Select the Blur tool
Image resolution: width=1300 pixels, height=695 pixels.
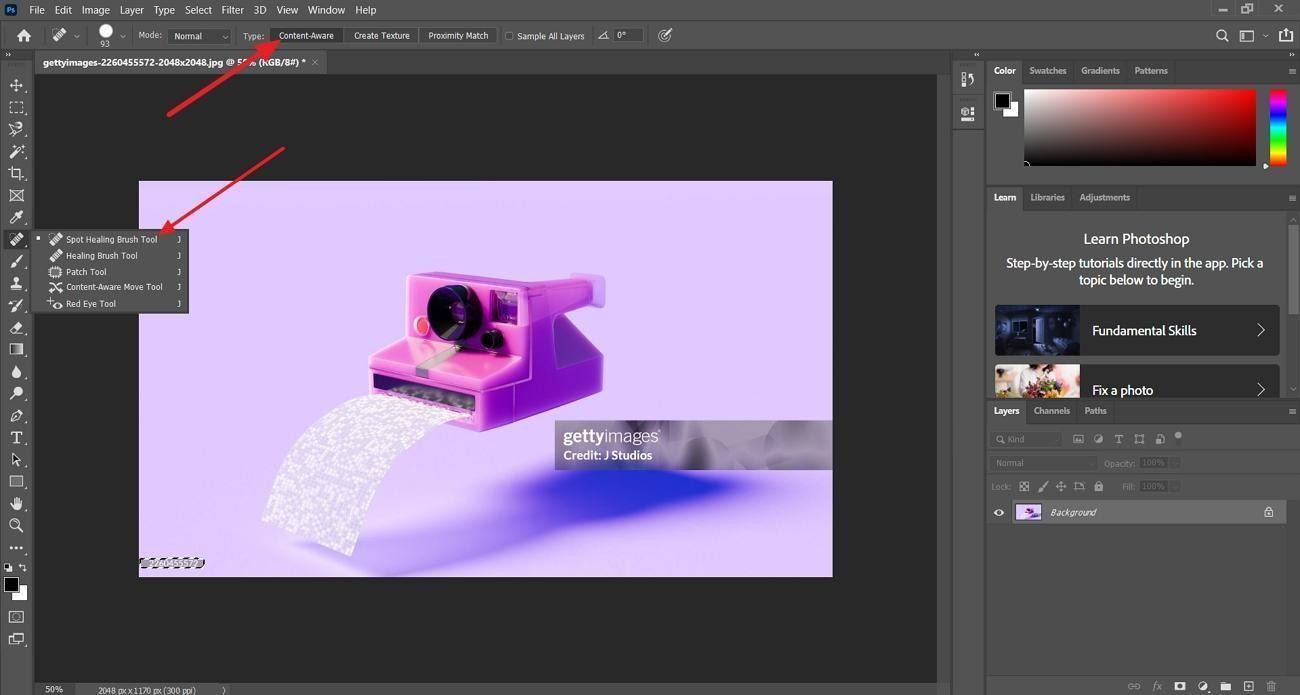click(16, 372)
